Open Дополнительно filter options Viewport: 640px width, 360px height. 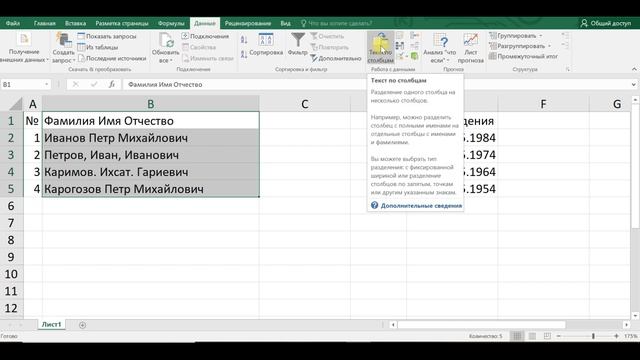click(x=336, y=58)
